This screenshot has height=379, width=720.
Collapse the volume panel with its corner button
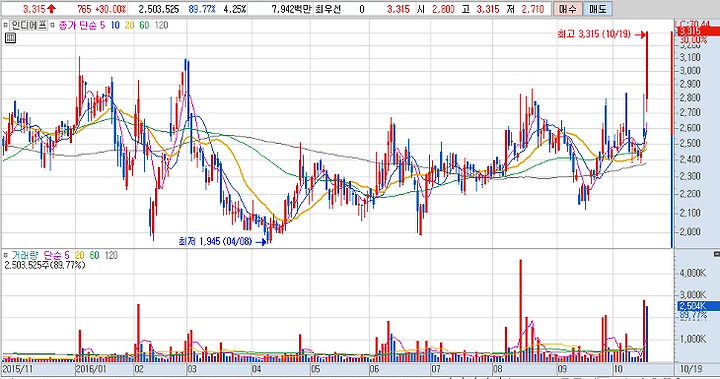tap(716, 254)
